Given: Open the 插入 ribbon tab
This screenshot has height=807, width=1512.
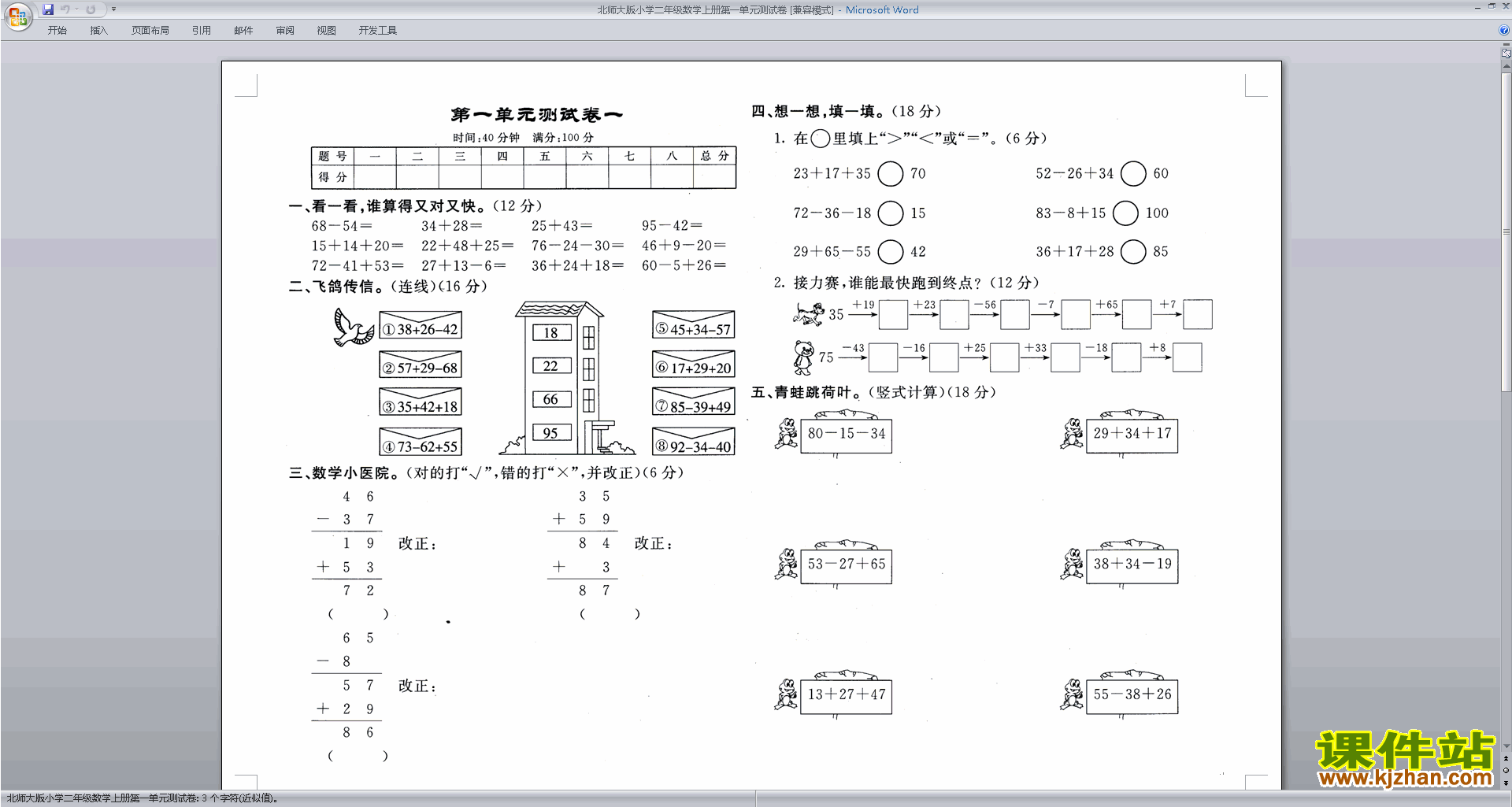Looking at the screenshot, I should coord(98,31).
